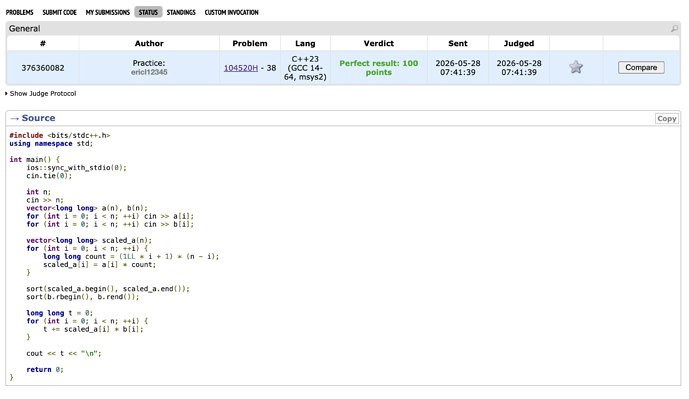Click the long long count = (1LL * i + 1) line
This screenshot has height=399, width=689.
point(131,257)
